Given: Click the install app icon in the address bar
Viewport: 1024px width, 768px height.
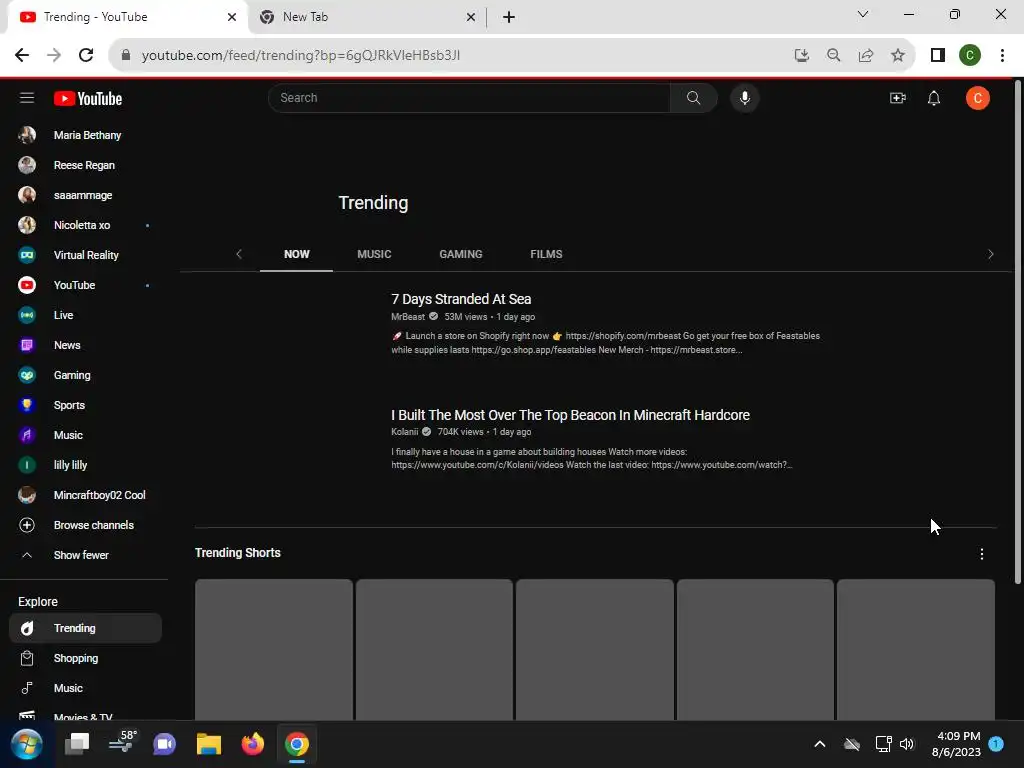Looking at the screenshot, I should coord(802,55).
